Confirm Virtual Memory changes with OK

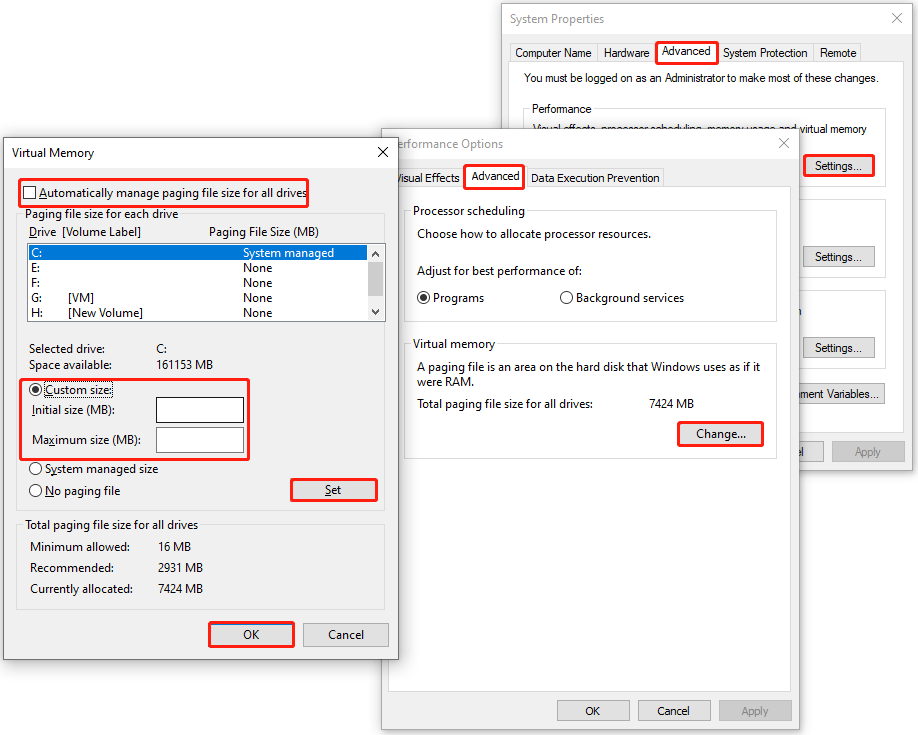coord(251,634)
